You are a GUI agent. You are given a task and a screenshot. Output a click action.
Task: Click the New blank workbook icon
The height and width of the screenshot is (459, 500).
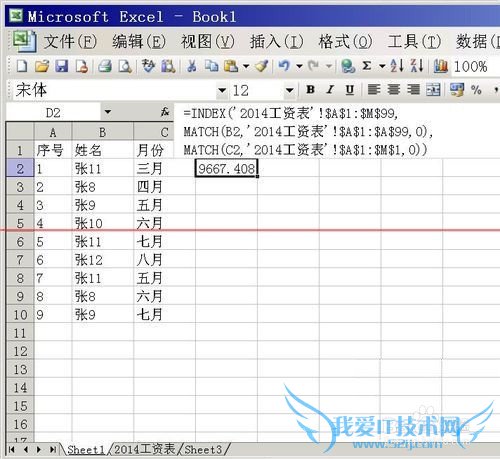pyautogui.click(x=22, y=66)
